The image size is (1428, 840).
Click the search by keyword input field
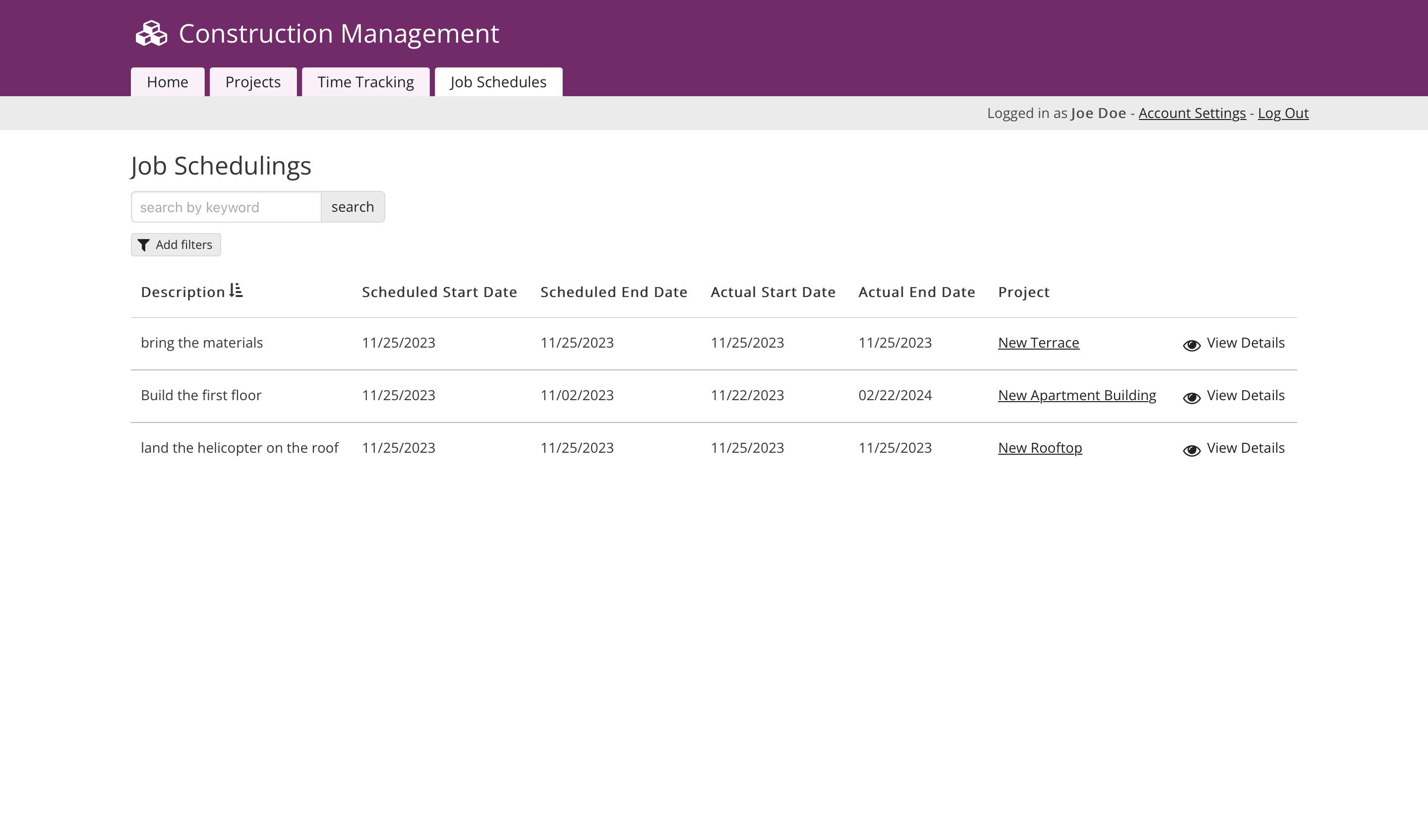(226, 206)
